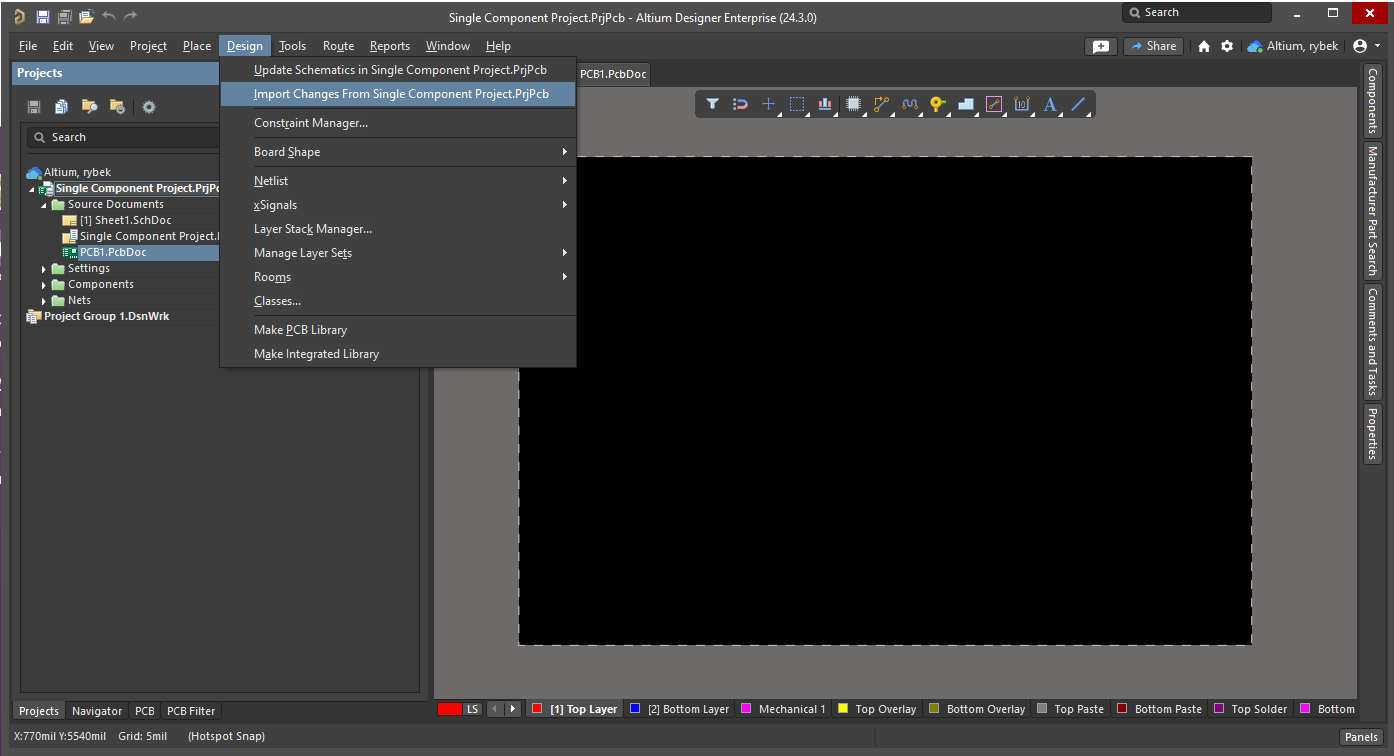
Task: Click the blue Bottom Layer color swatch
Action: coord(635,709)
